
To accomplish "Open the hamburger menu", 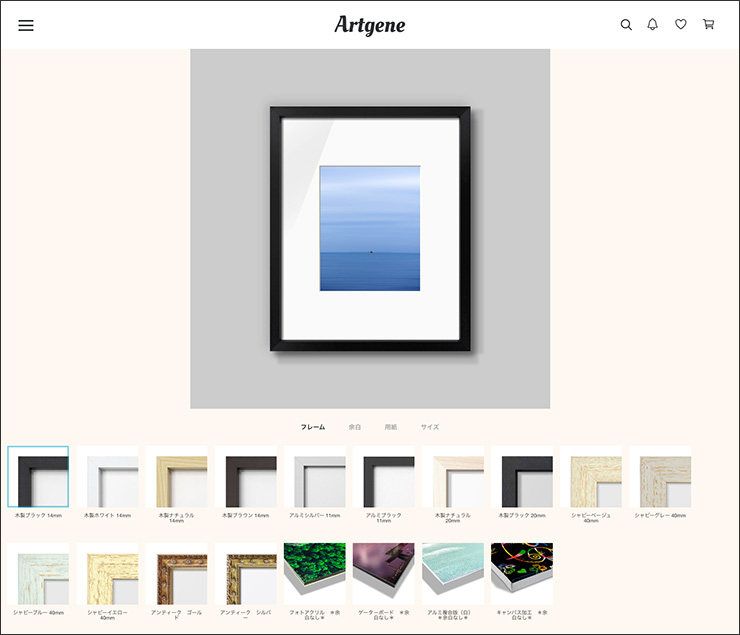I will 26,25.
